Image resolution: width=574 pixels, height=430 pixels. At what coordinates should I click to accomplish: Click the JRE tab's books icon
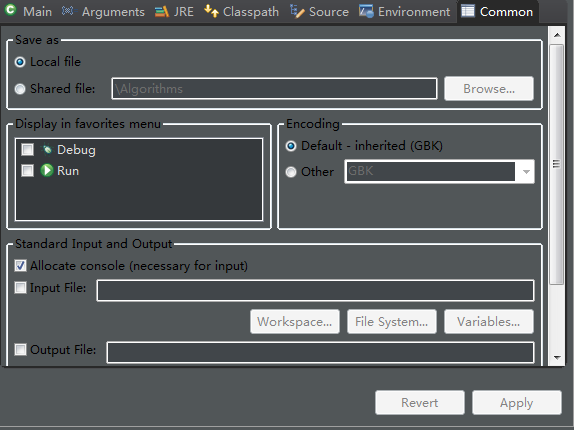click(162, 12)
